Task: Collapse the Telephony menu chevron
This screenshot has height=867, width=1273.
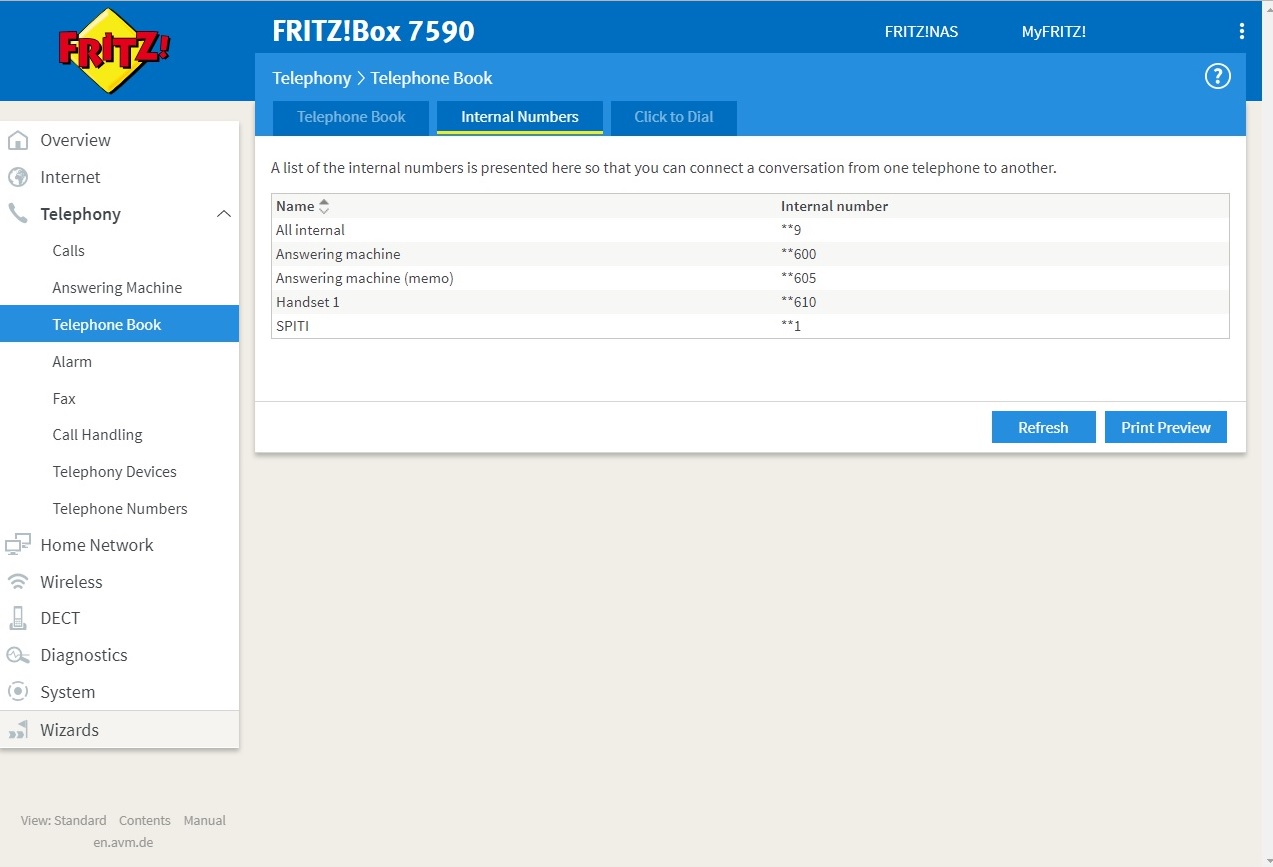Action: tap(224, 214)
